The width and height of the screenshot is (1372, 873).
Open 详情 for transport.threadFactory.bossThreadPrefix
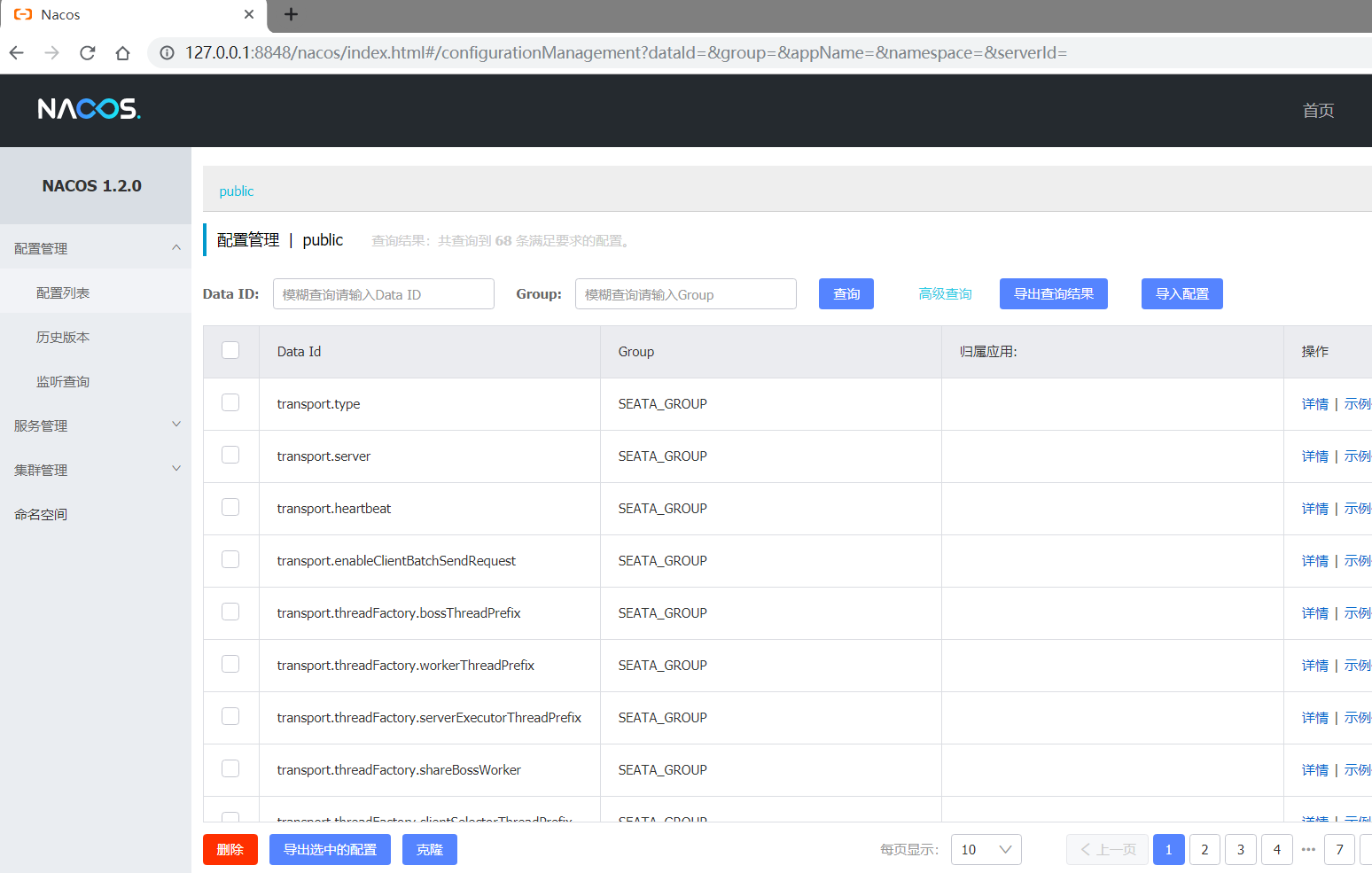point(1314,613)
